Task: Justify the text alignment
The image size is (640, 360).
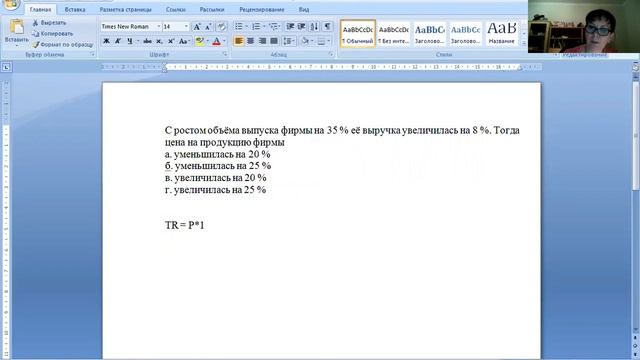Action: 274,41
